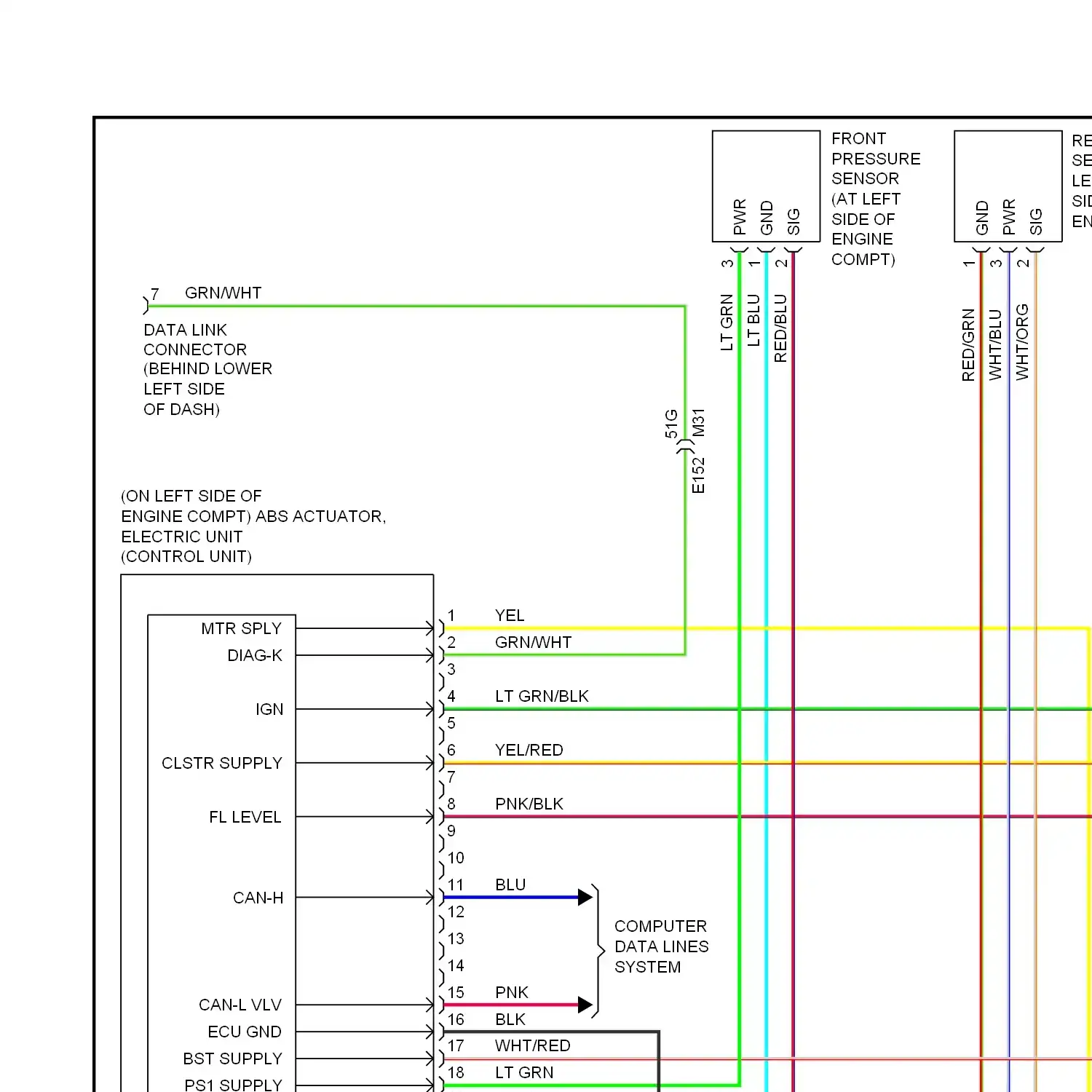
Task: Click the FRONT PRESSURE SENSOR label
Action: pyautogui.click(x=876, y=199)
